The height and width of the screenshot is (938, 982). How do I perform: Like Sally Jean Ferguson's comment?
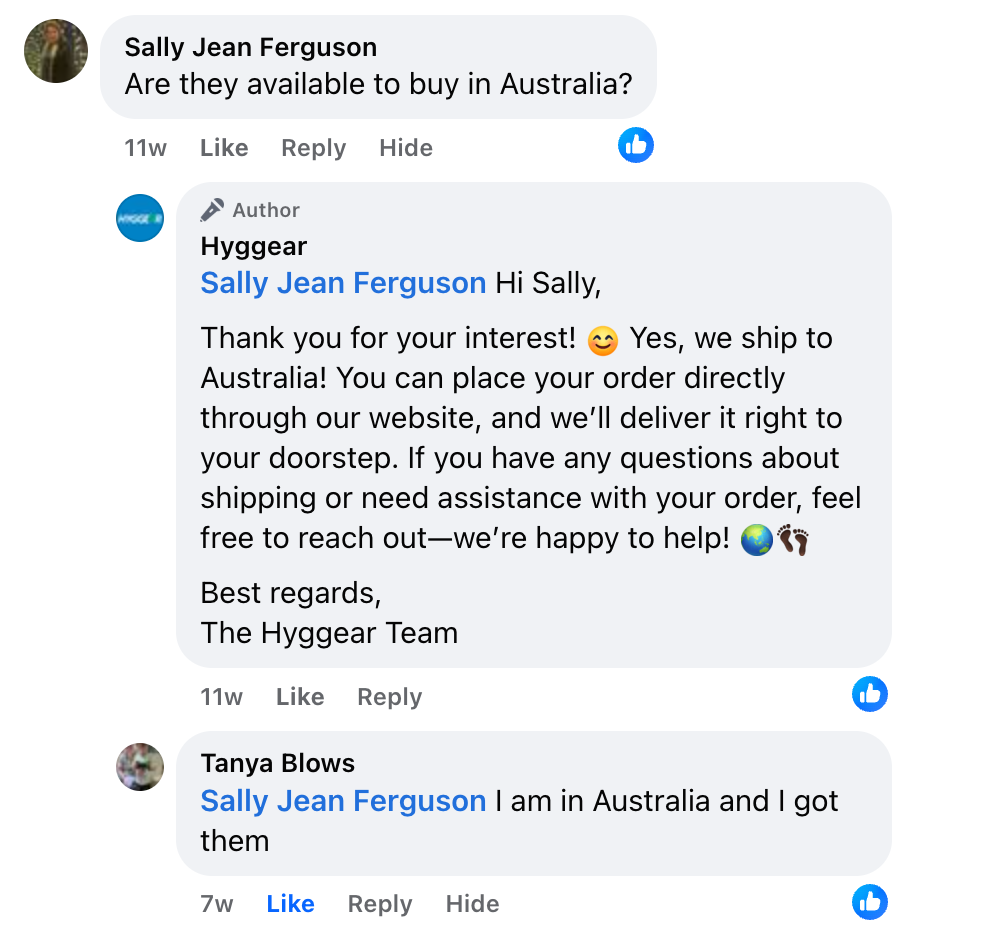(224, 148)
